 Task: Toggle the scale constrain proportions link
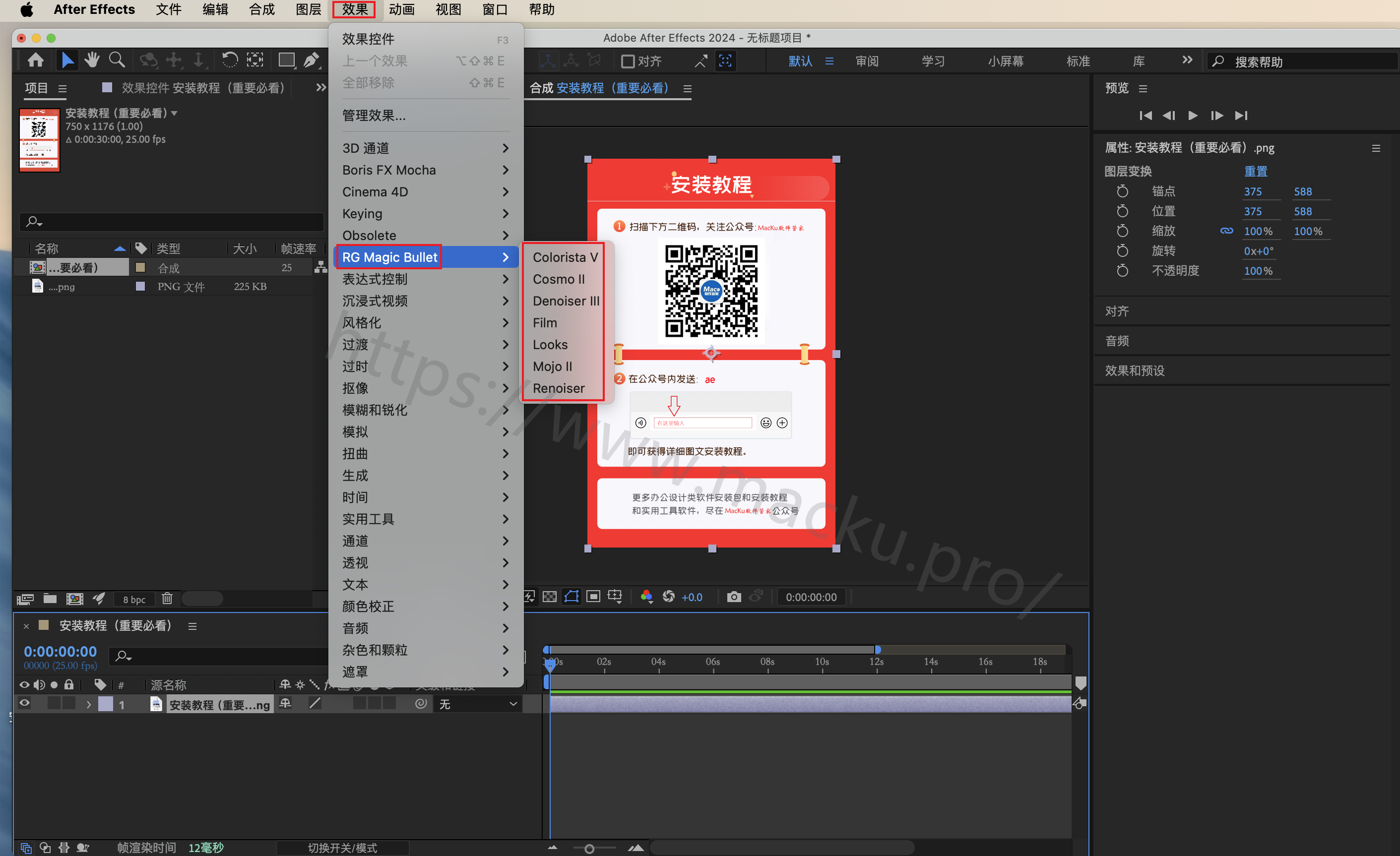pyautogui.click(x=1227, y=231)
